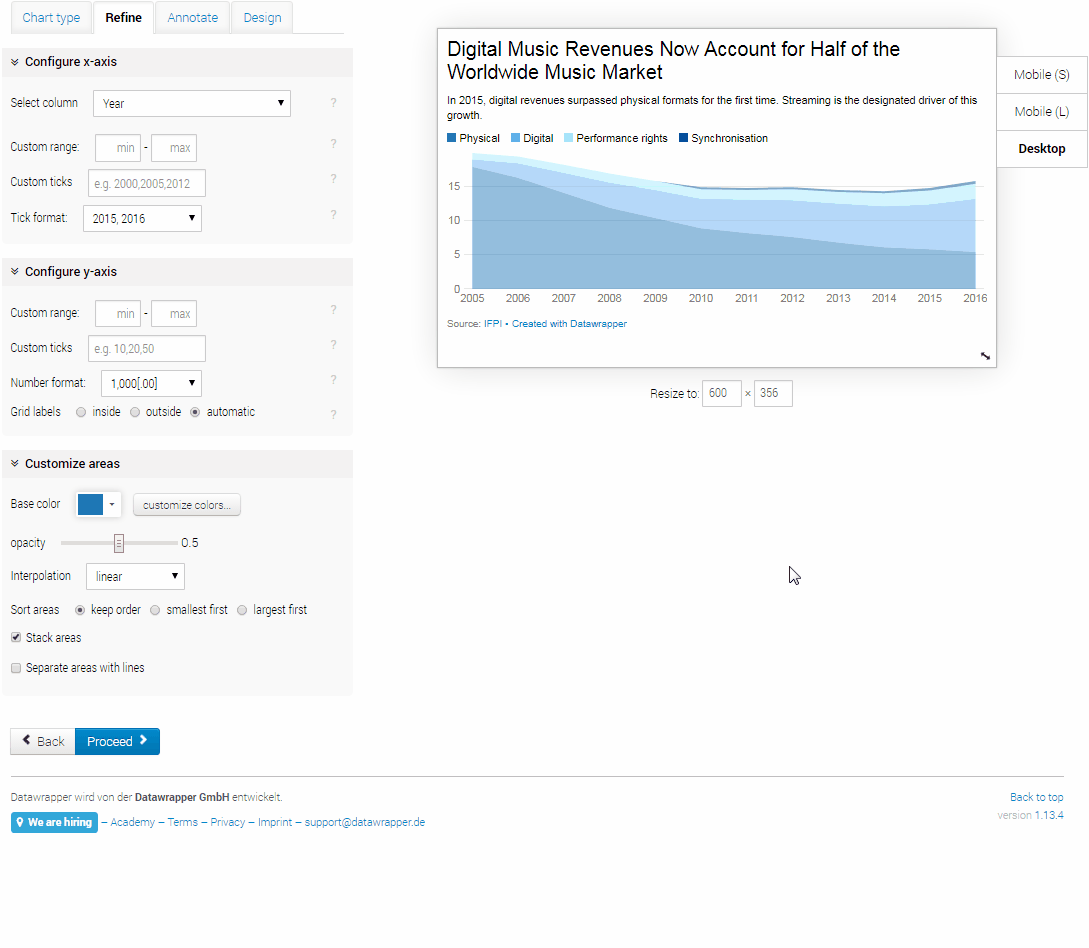1089x948 pixels.
Task: Click the y-axis custom range max field
Action: coord(174,314)
